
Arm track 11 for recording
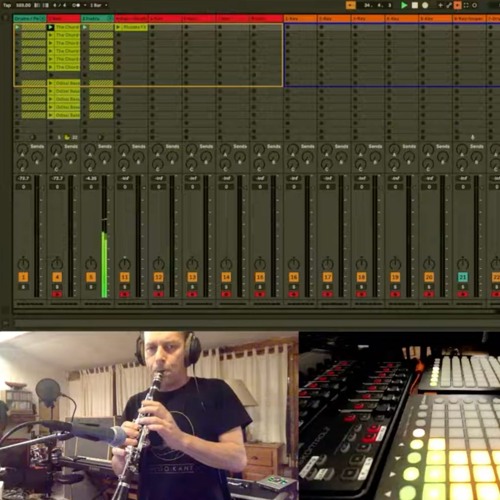[125, 294]
